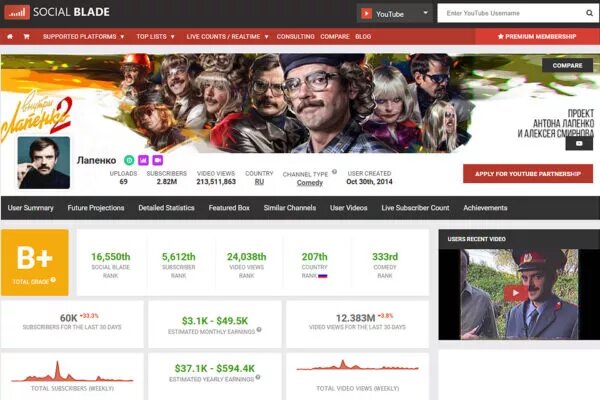This screenshot has width=600, height=400.
Task: Click the green circular badge next to Лапенко
Action: point(129,160)
